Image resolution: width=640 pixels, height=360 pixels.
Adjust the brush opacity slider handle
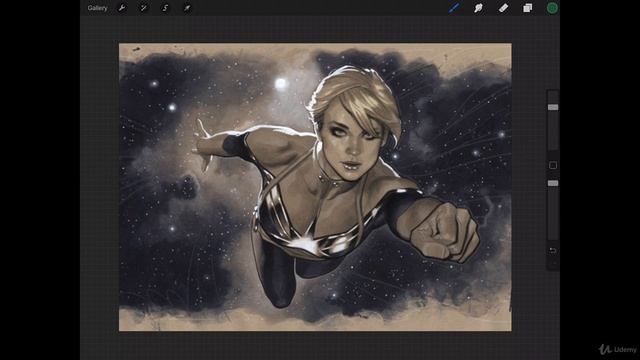pos(553,183)
